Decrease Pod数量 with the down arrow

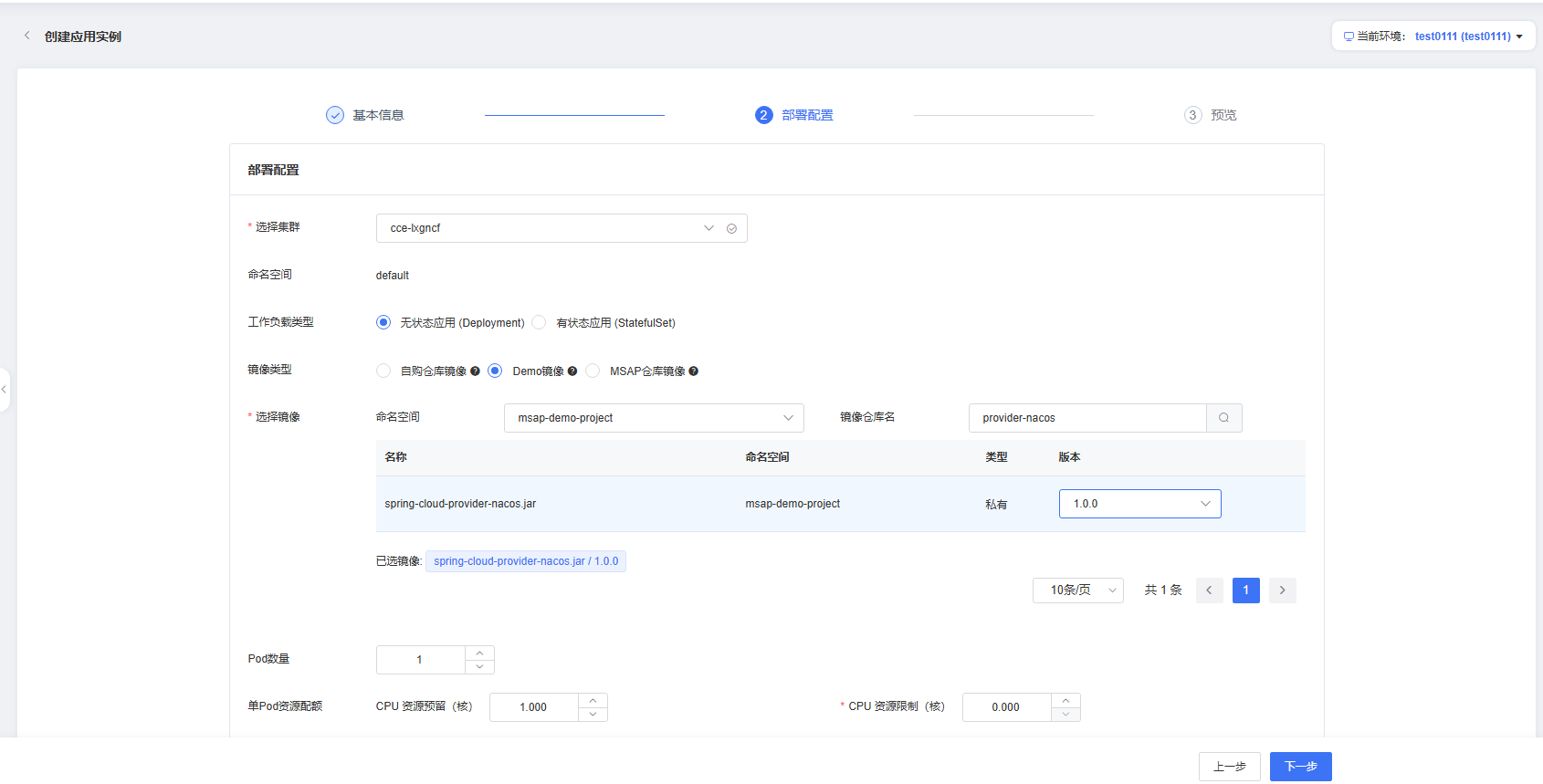pos(479,667)
